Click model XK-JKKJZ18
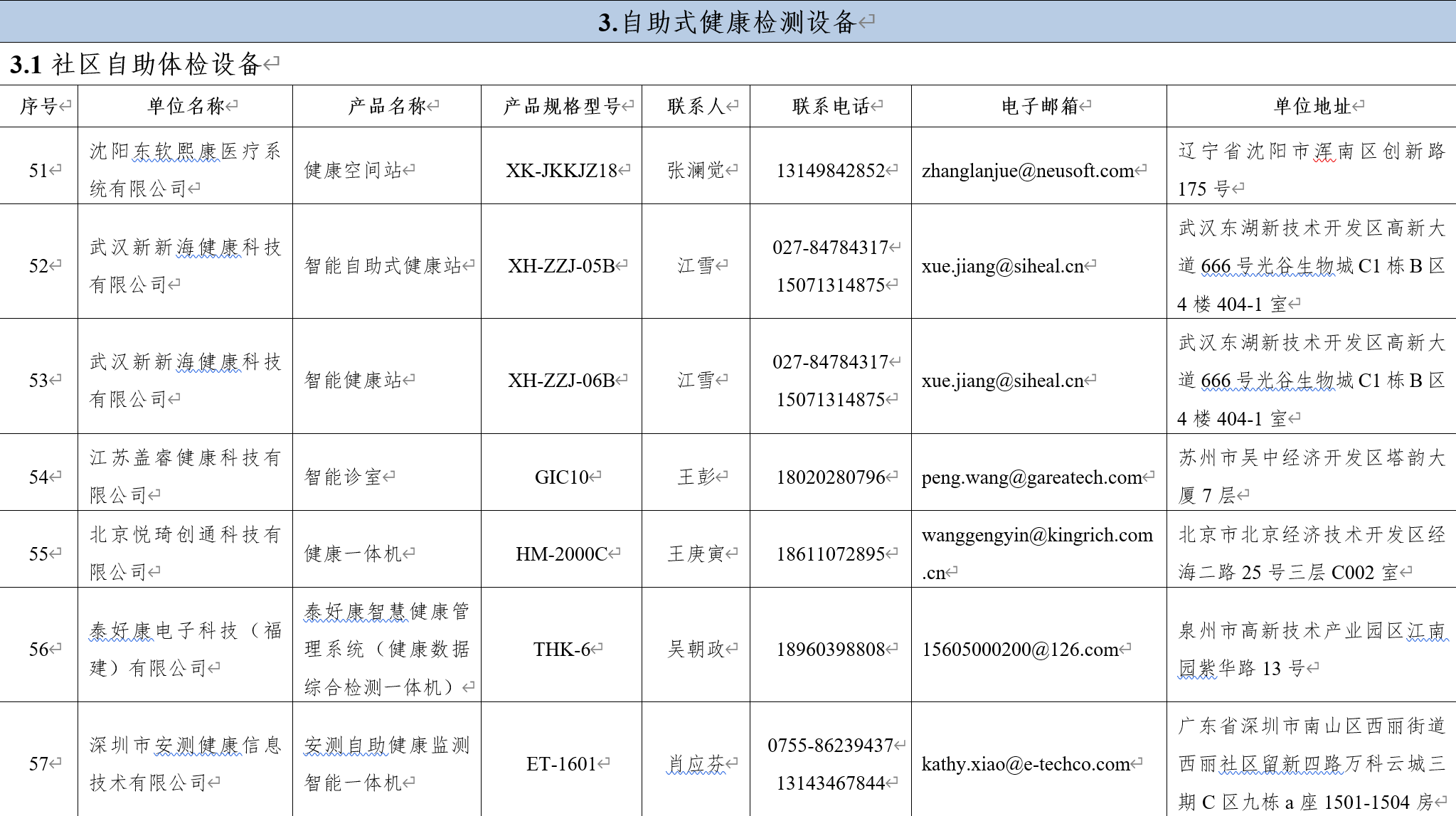The width and height of the screenshot is (1456, 816). tap(562, 171)
